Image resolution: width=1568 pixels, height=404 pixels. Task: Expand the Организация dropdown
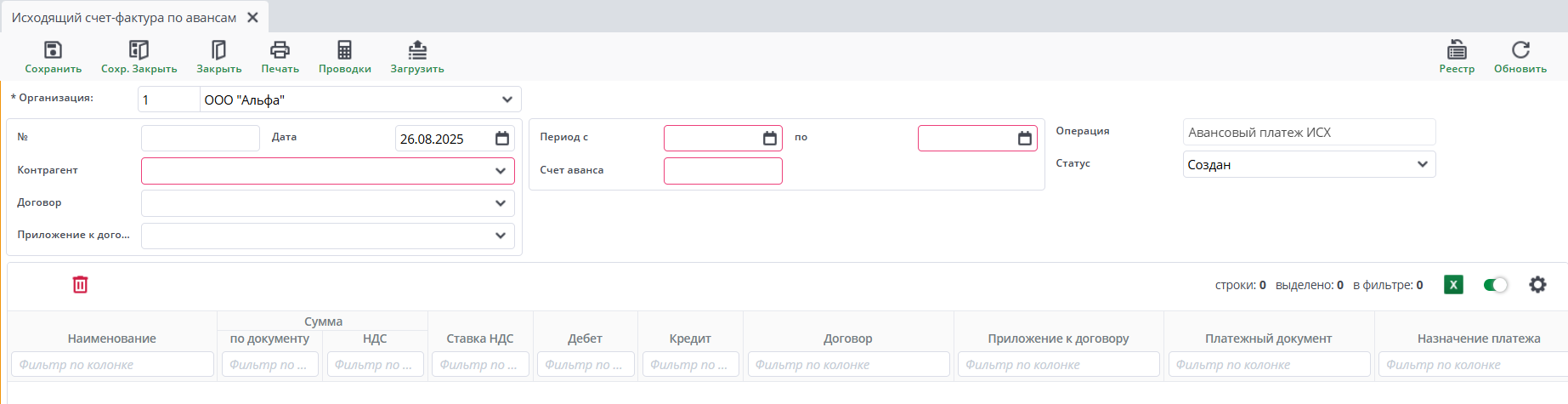coord(507,100)
